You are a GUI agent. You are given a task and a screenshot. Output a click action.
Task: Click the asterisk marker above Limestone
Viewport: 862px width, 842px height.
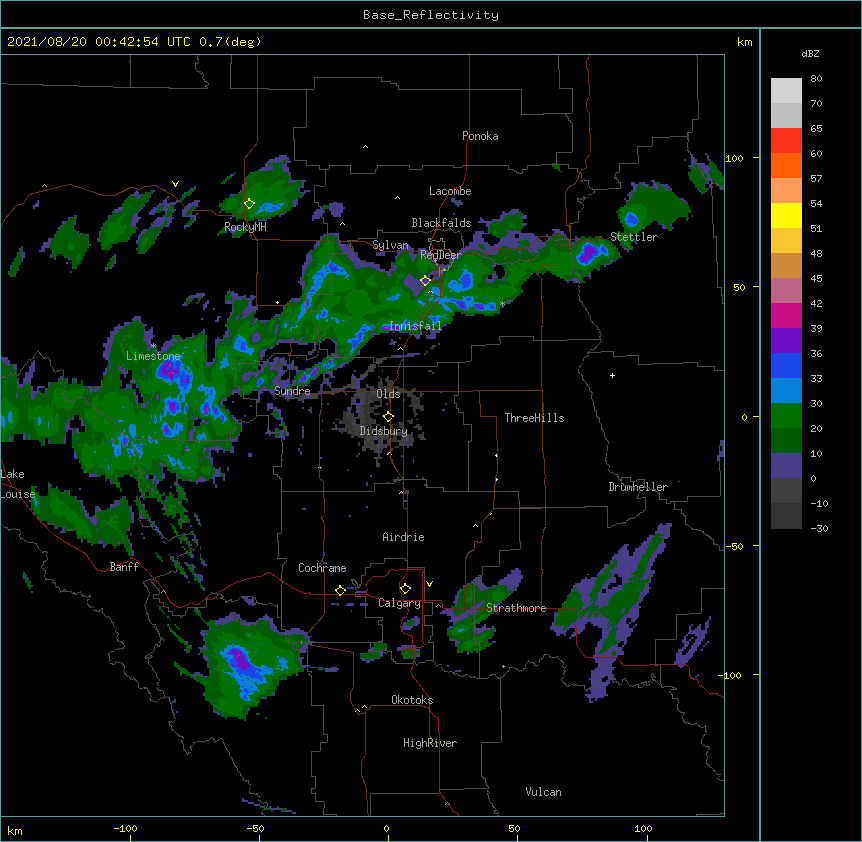[153, 346]
